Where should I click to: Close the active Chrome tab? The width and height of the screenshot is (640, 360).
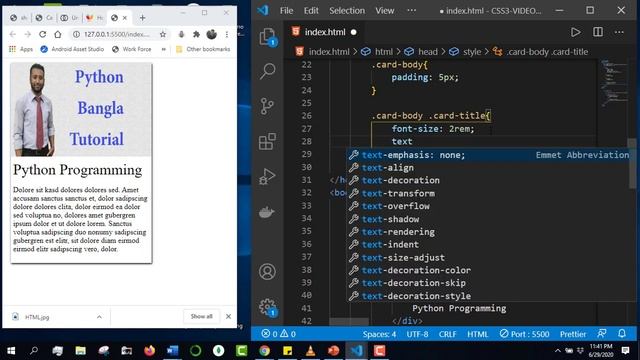pyautogui.click(x=125, y=18)
